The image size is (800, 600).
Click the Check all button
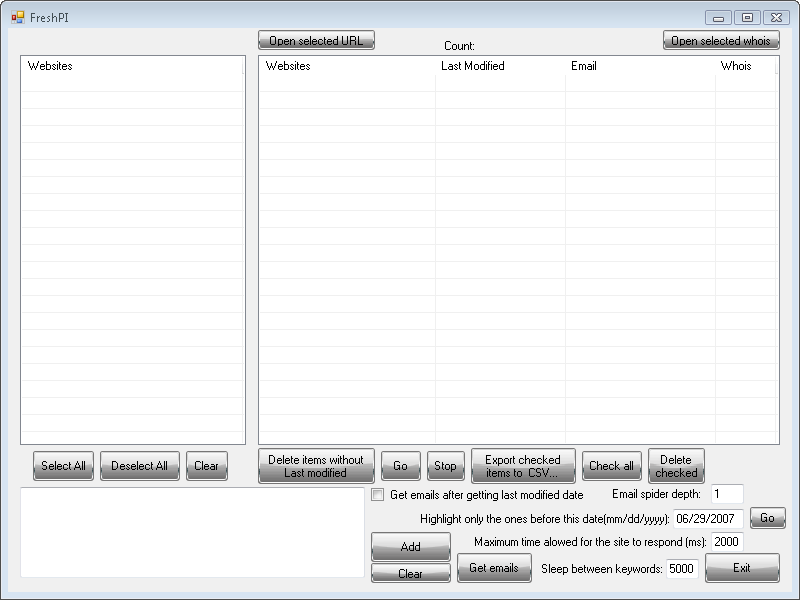(x=611, y=466)
